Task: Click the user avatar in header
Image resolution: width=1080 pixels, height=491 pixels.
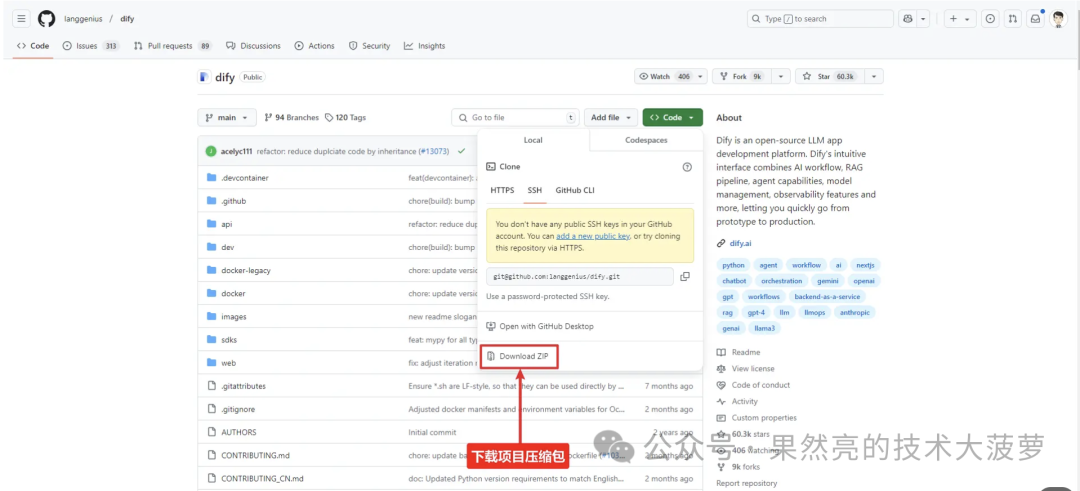Action: pyautogui.click(x=1059, y=19)
